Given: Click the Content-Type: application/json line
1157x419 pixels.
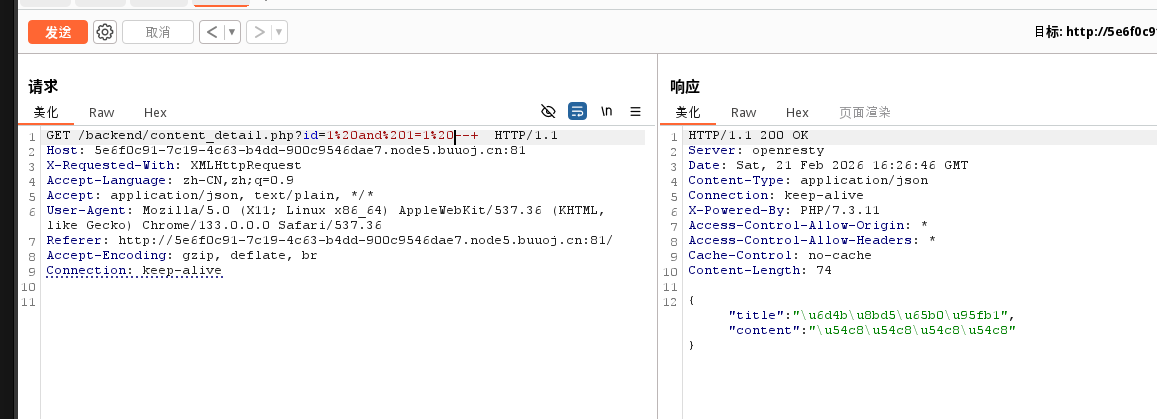Looking at the screenshot, I should coord(808,180).
